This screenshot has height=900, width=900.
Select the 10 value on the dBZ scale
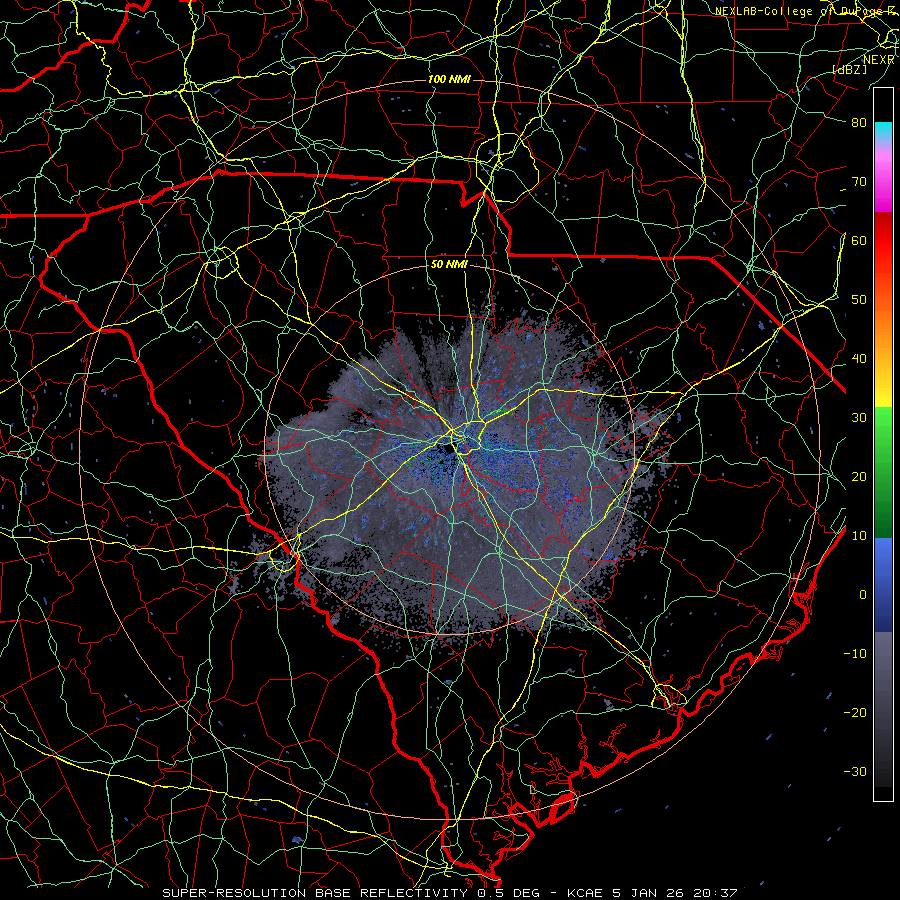coord(859,536)
